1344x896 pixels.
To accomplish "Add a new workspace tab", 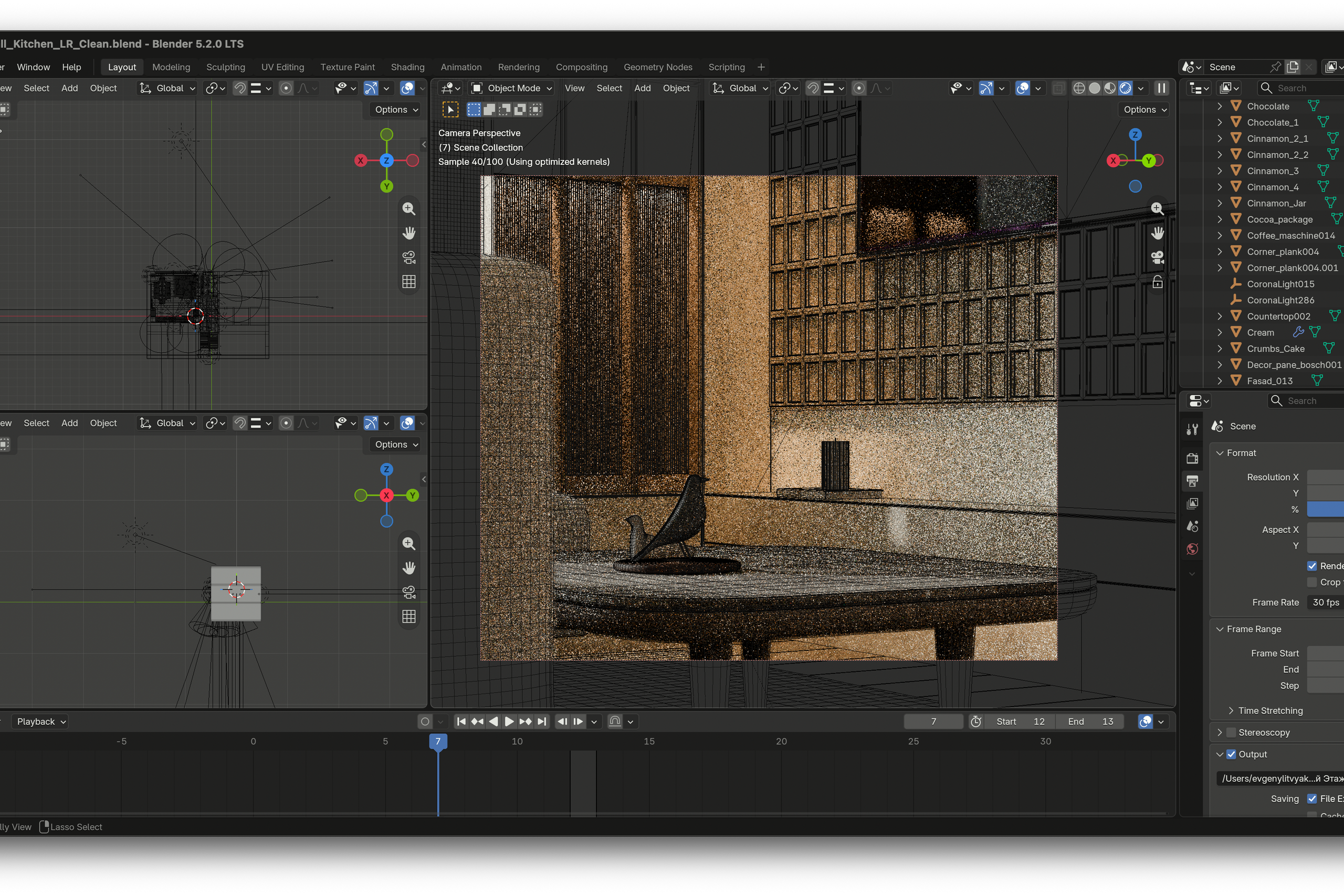I will click(x=761, y=67).
